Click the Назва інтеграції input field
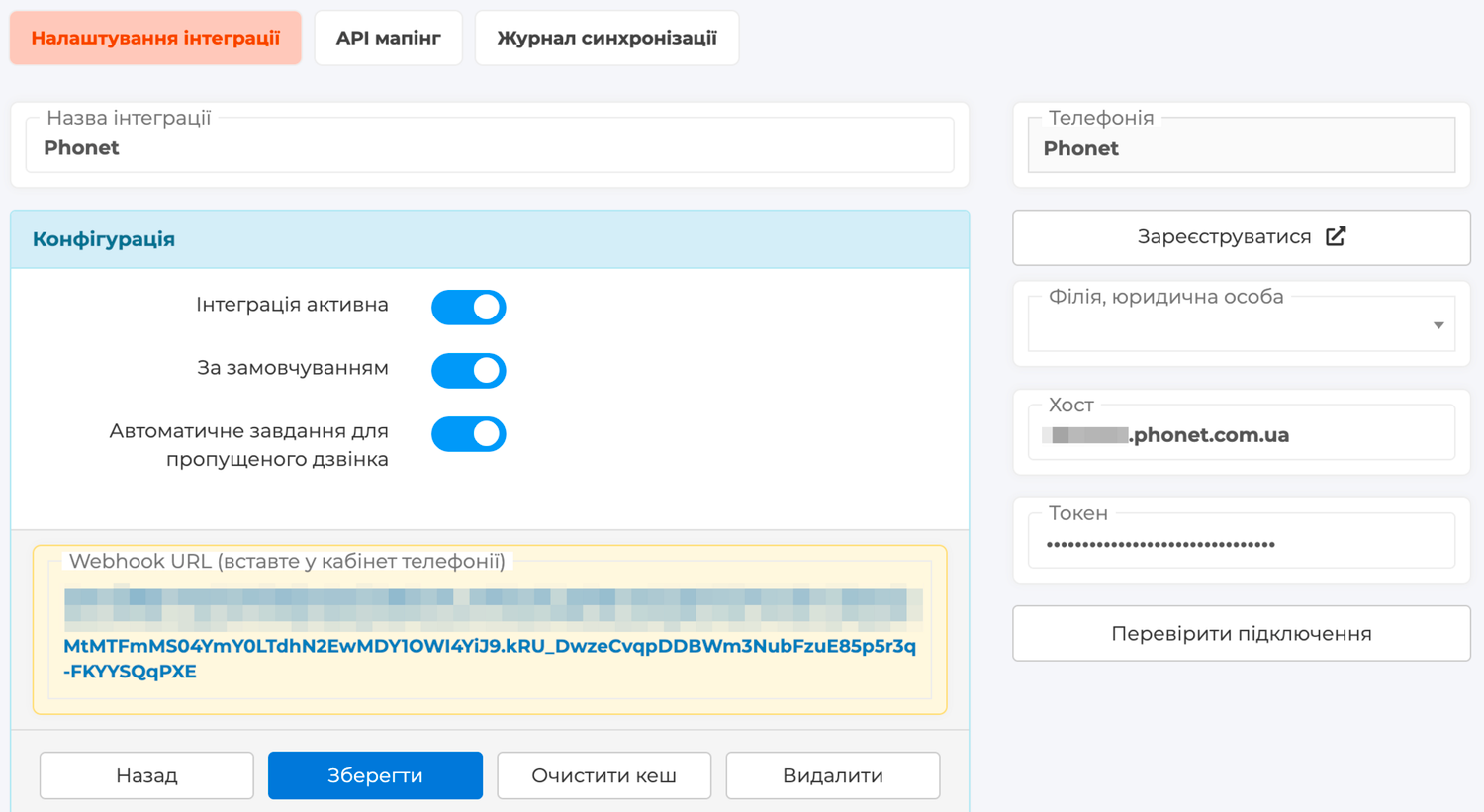The width and height of the screenshot is (1484, 812). point(490,146)
